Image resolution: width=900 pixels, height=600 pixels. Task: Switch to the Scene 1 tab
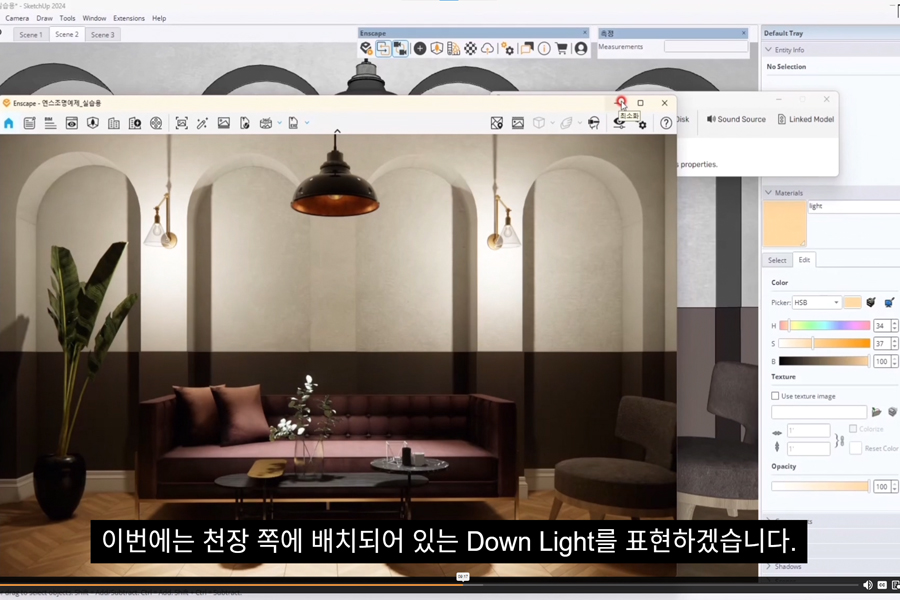coord(31,34)
